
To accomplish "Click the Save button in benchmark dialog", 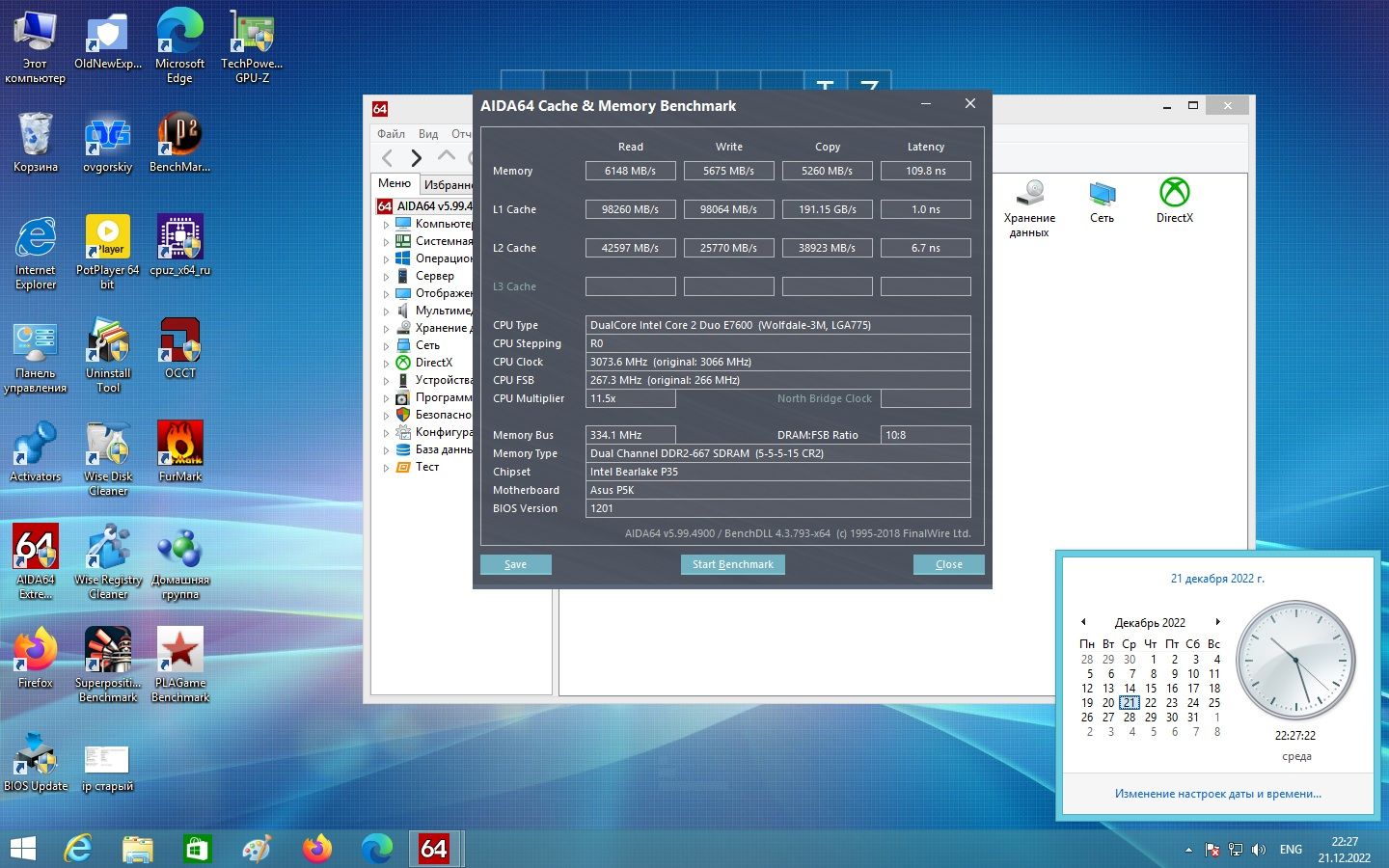I will [x=515, y=564].
